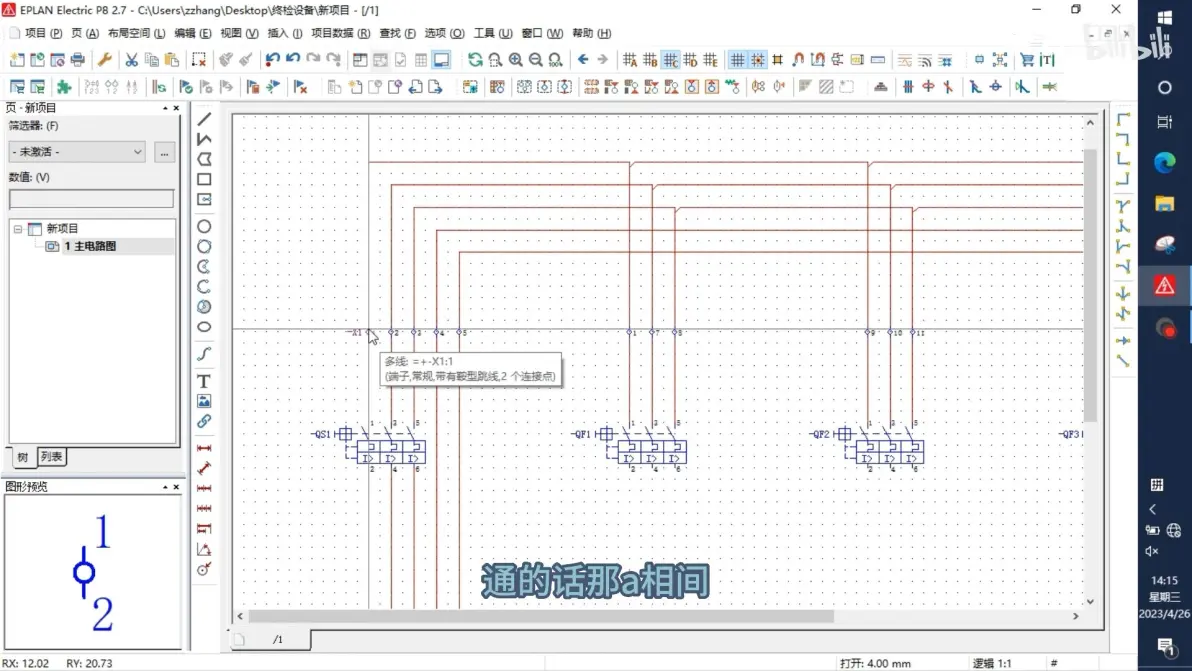Select the Spline curve tool
The width and height of the screenshot is (1192, 671).
coord(204,354)
